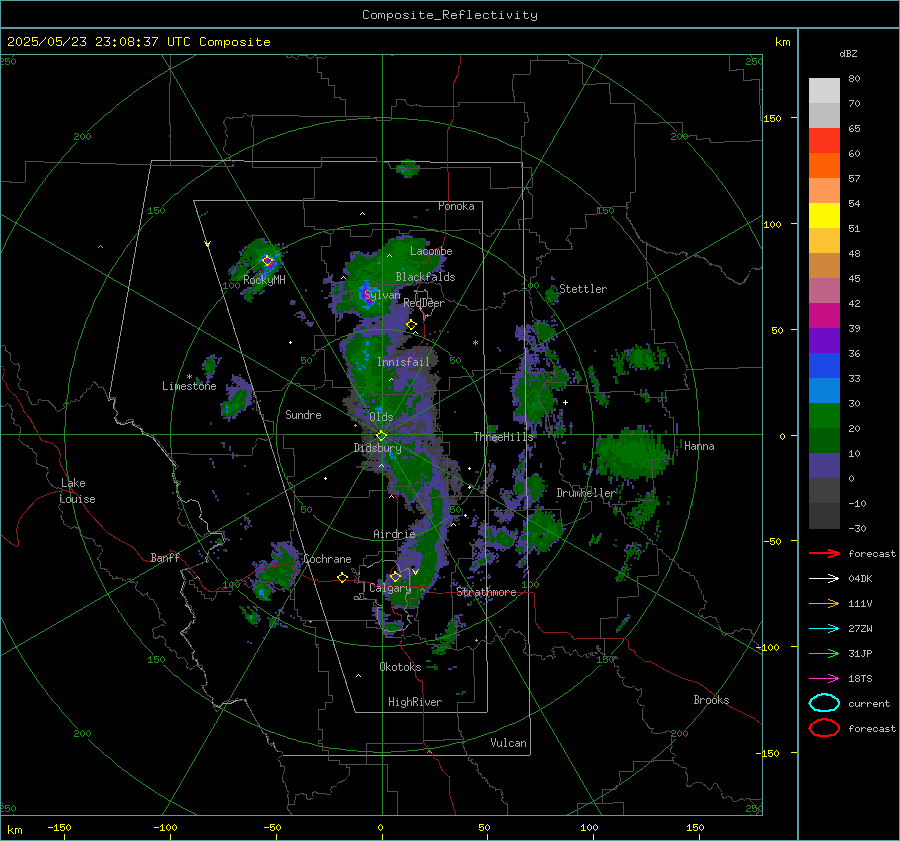Click the green 31JP arrow legend icon
The height and width of the screenshot is (841, 900).
point(824,653)
